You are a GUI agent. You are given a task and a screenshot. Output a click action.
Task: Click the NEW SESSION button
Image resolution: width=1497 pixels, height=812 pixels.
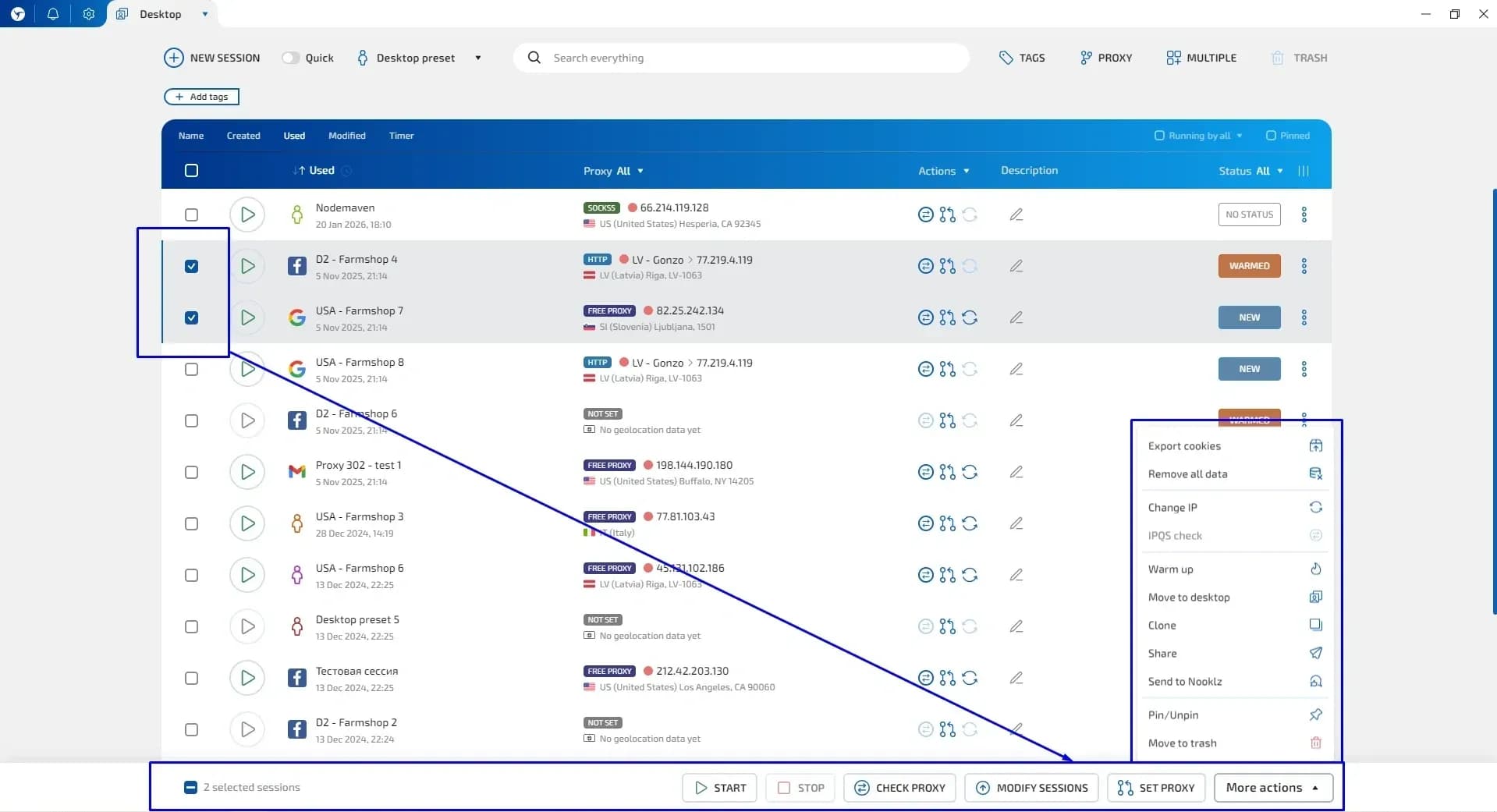(x=211, y=57)
